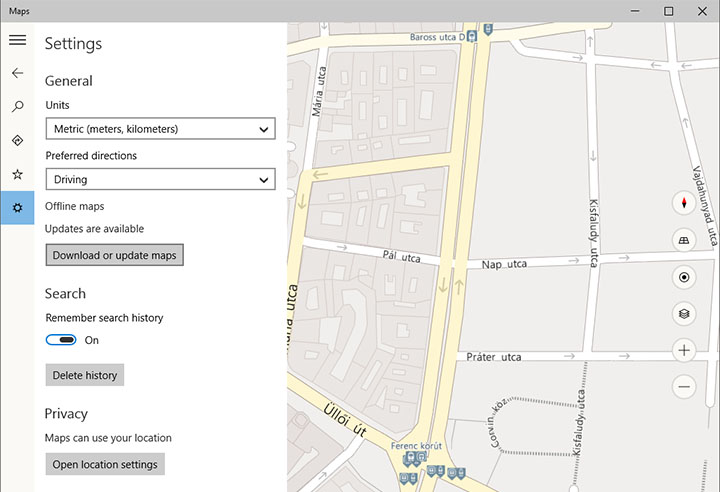Toggle the map tilt view button

point(684,241)
